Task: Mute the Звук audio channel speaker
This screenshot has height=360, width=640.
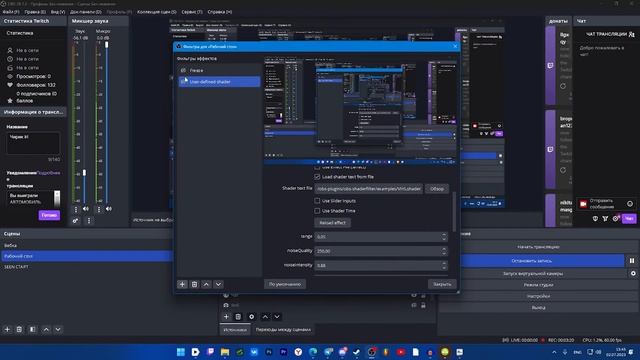Action: pos(86,209)
